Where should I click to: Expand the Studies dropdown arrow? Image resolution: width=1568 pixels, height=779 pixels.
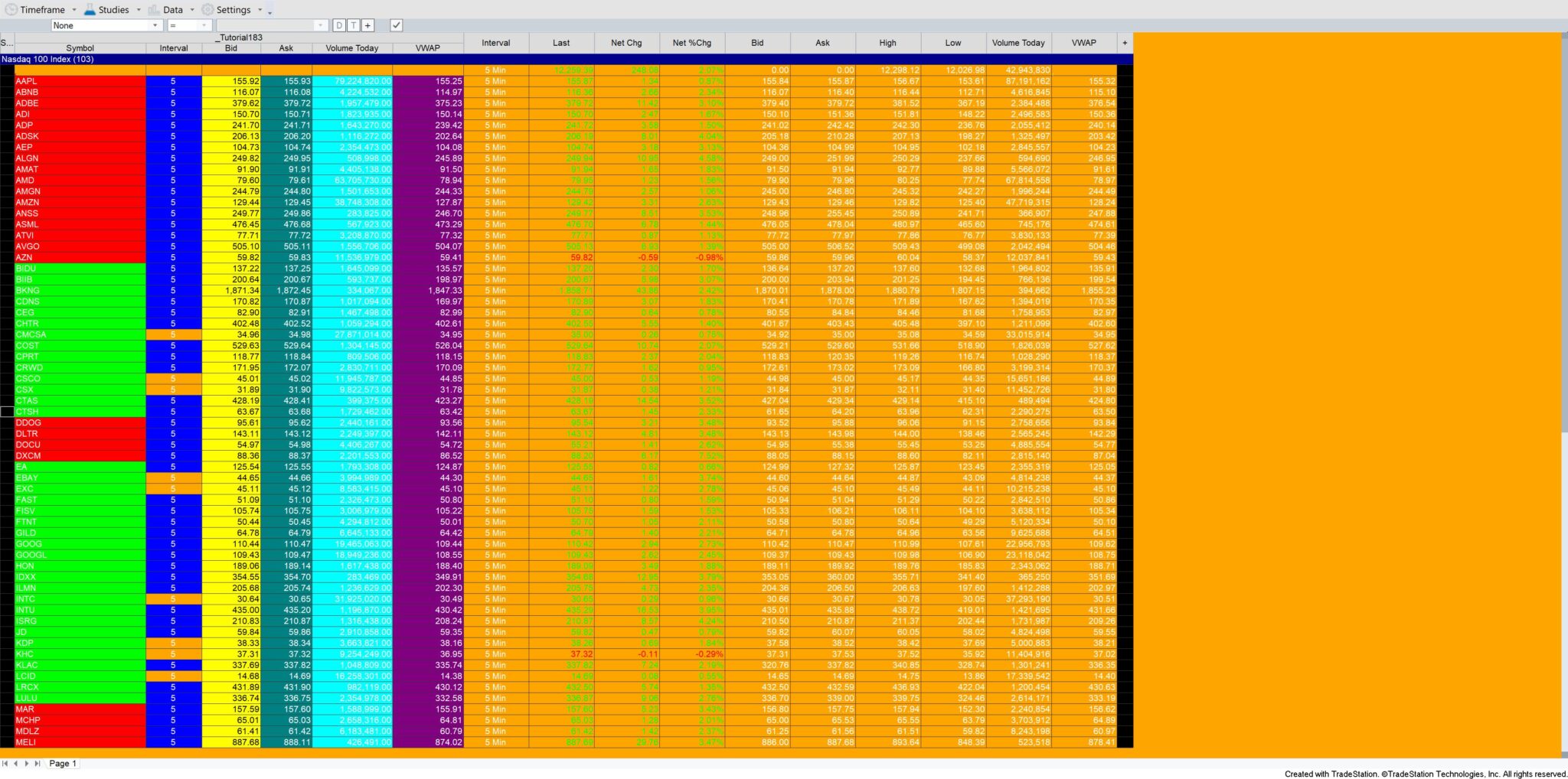[x=139, y=10]
